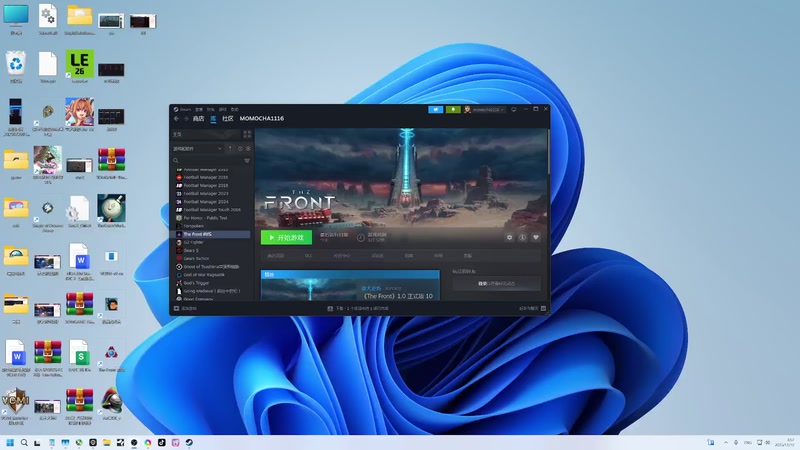Open taskbar search magnifier
Image resolution: width=800 pixels, height=450 pixels.
pyautogui.click(x=24, y=442)
